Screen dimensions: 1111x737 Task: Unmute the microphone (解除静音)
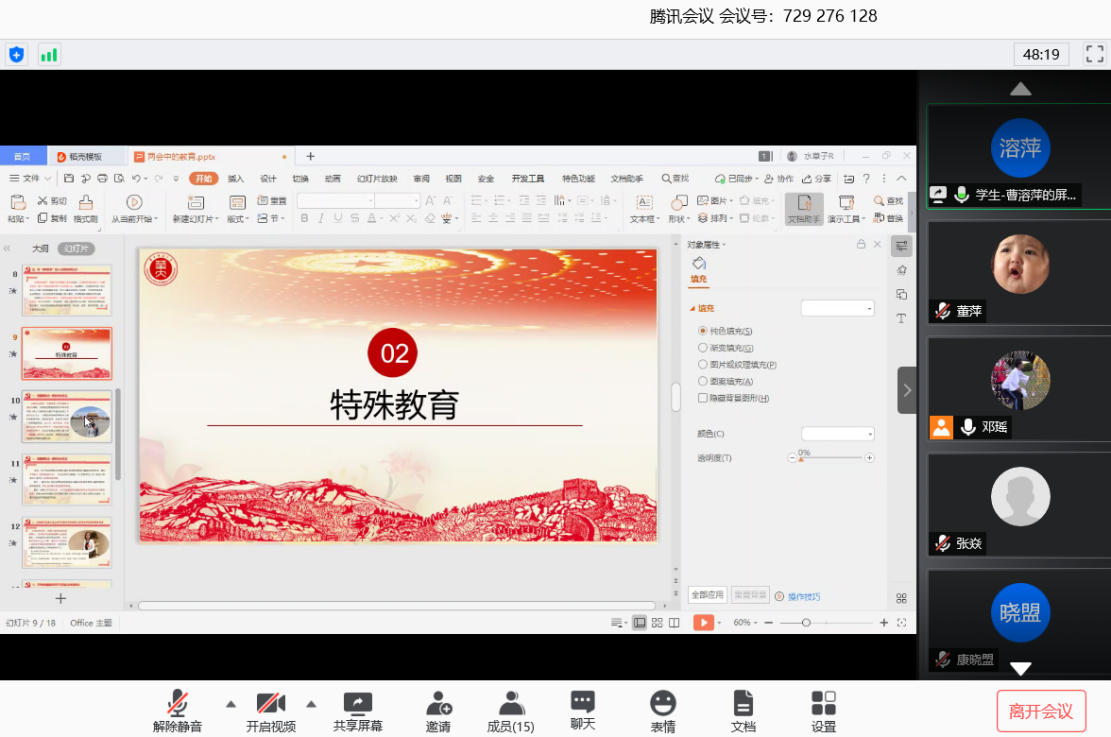178,703
